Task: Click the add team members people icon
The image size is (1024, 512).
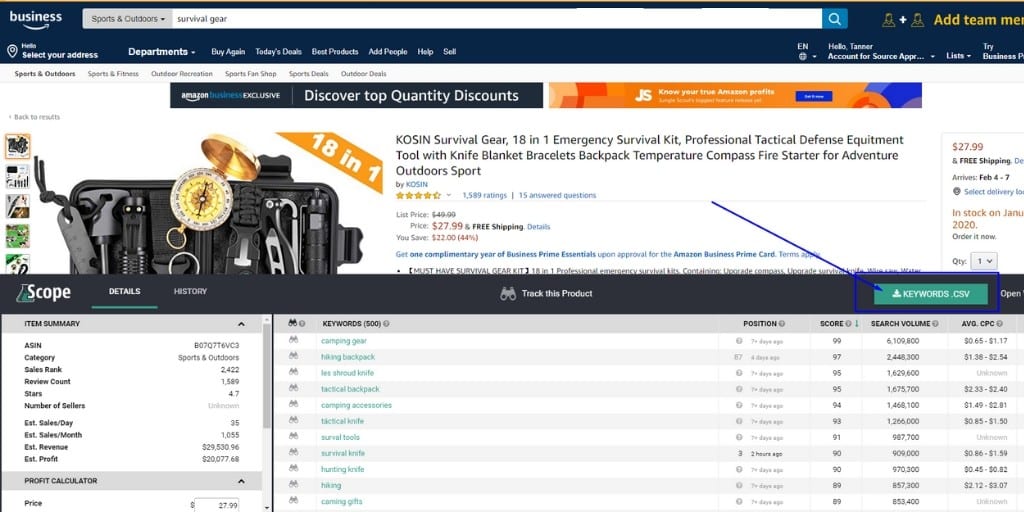Action: click(x=903, y=20)
